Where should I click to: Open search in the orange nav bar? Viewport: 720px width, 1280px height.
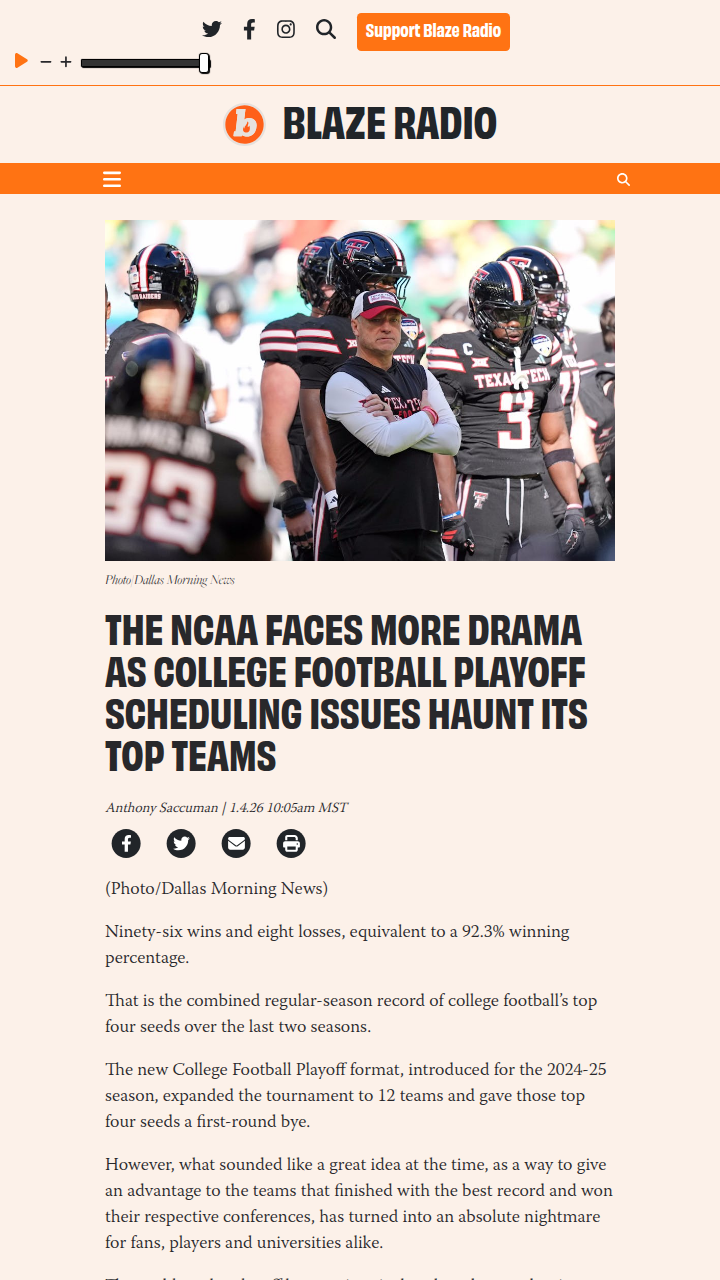(x=623, y=180)
